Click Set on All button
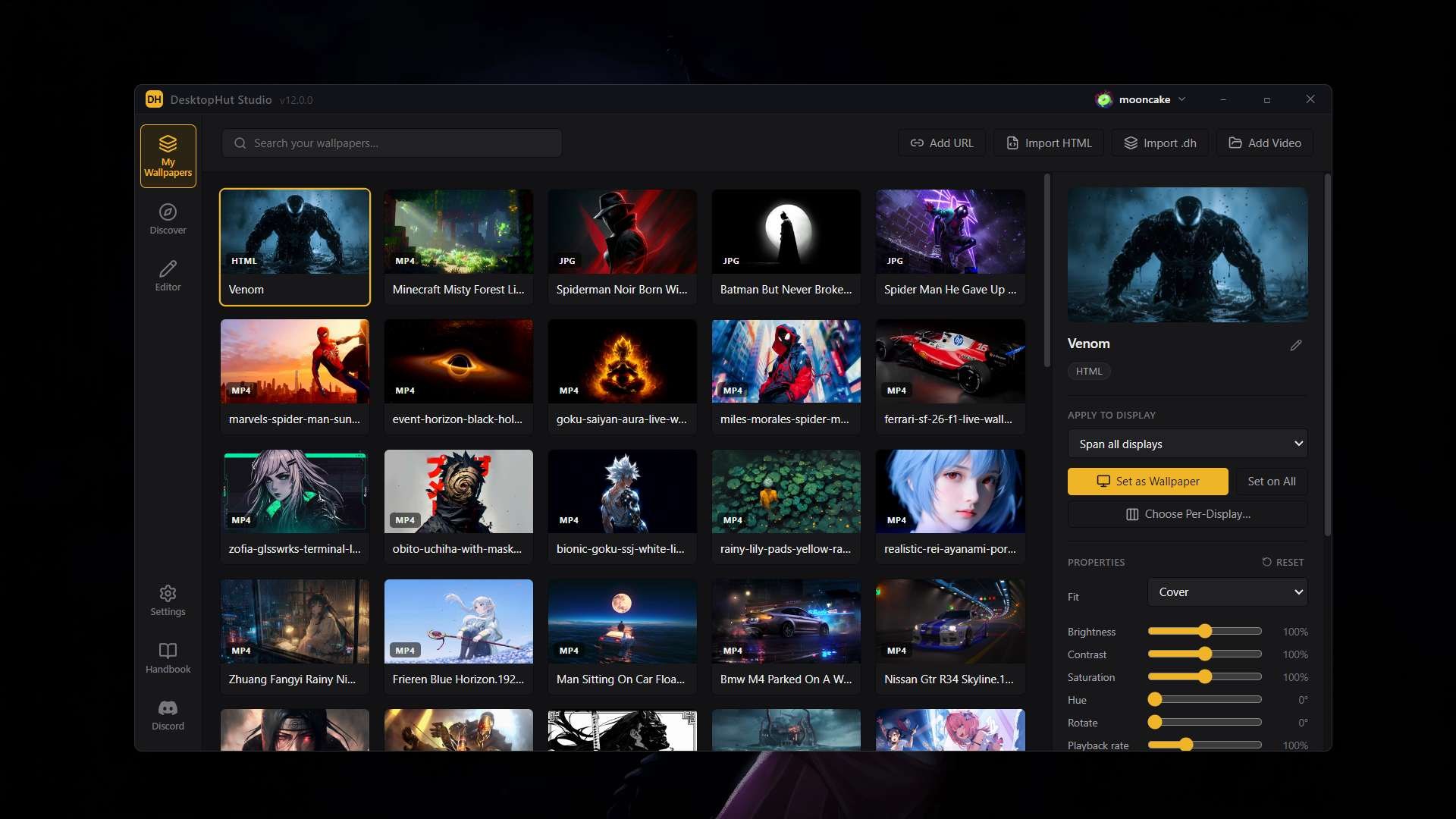1456x819 pixels. [x=1272, y=482]
